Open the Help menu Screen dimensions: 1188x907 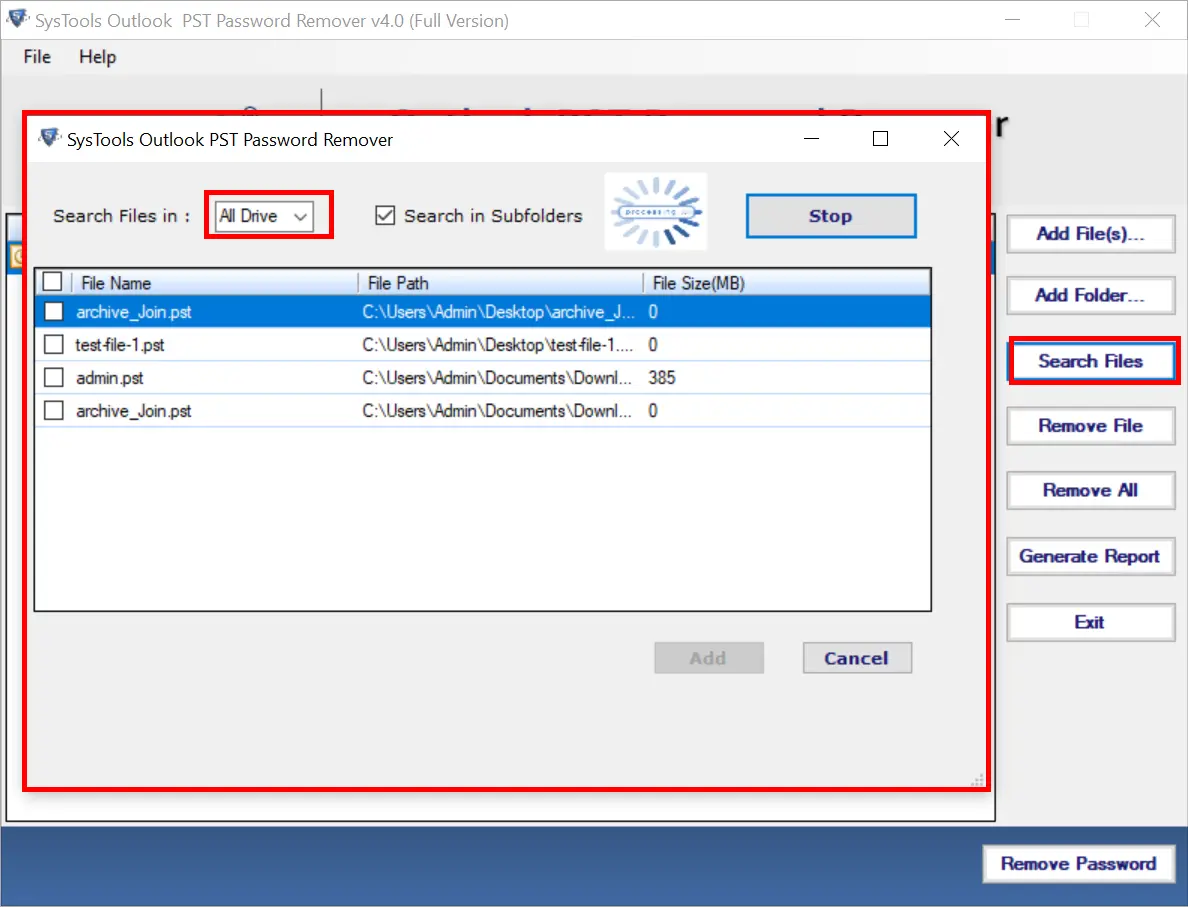98,57
